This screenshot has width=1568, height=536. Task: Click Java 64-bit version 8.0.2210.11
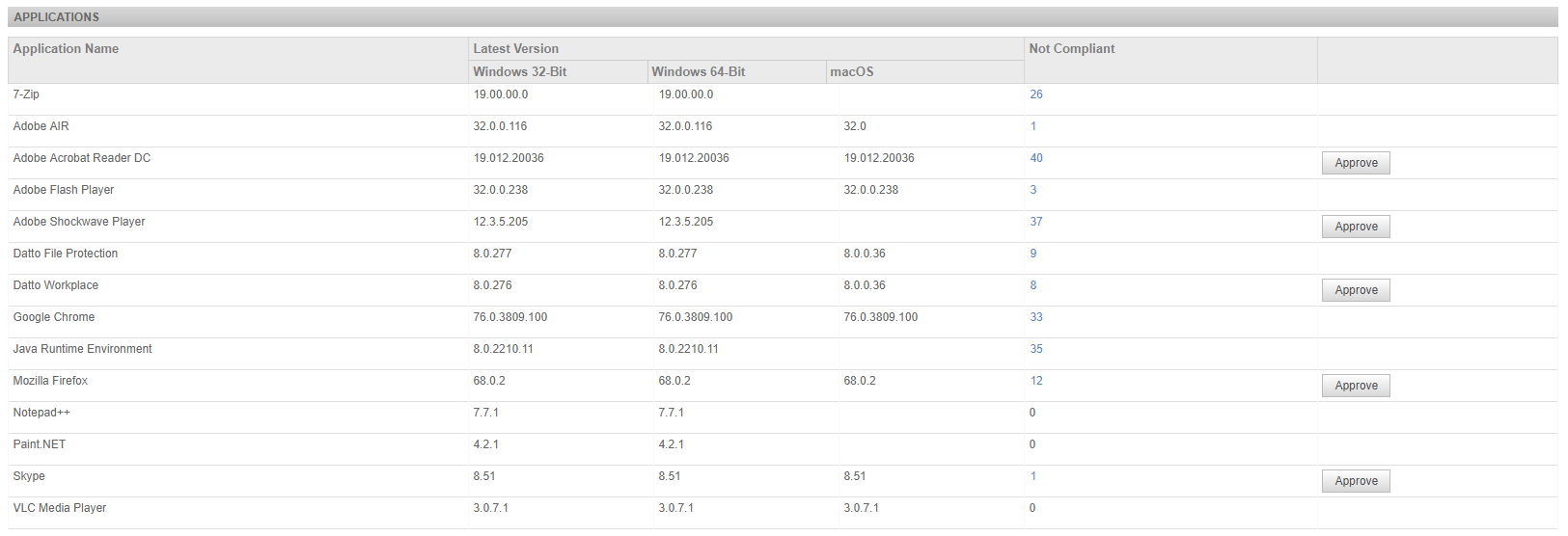pyautogui.click(x=689, y=349)
